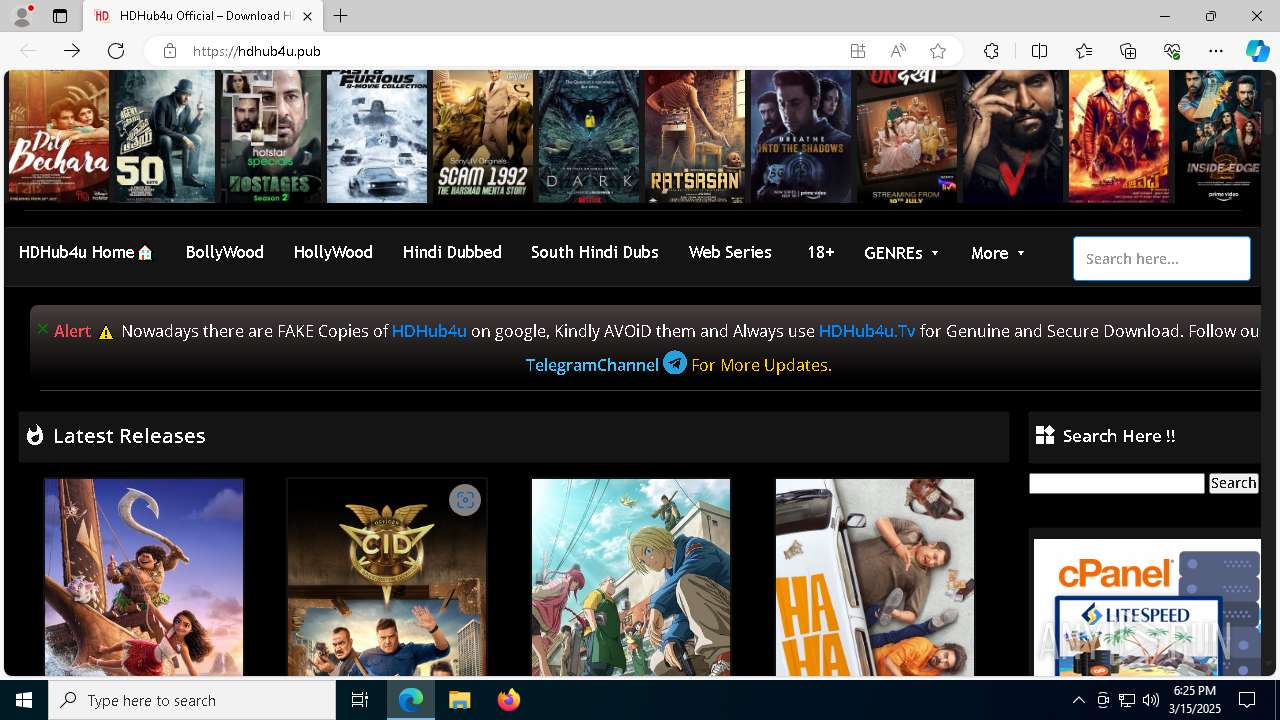Open the TelegramChannel link
This screenshot has height=720, width=1280.
[592, 365]
